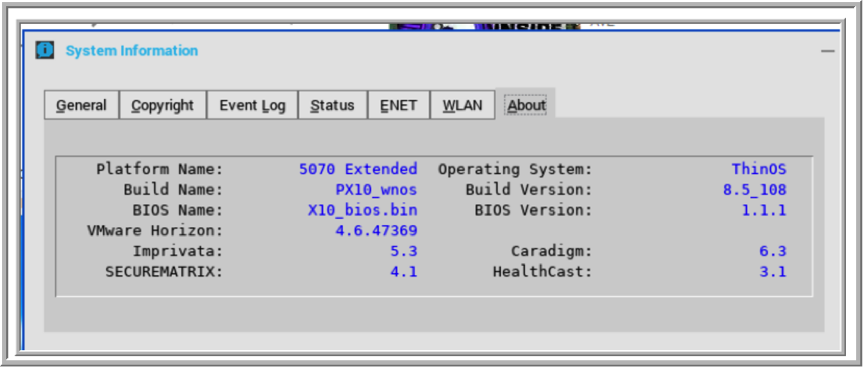Screen dimensions: 863x367
Task: Switch to the General tab
Action: (81, 105)
